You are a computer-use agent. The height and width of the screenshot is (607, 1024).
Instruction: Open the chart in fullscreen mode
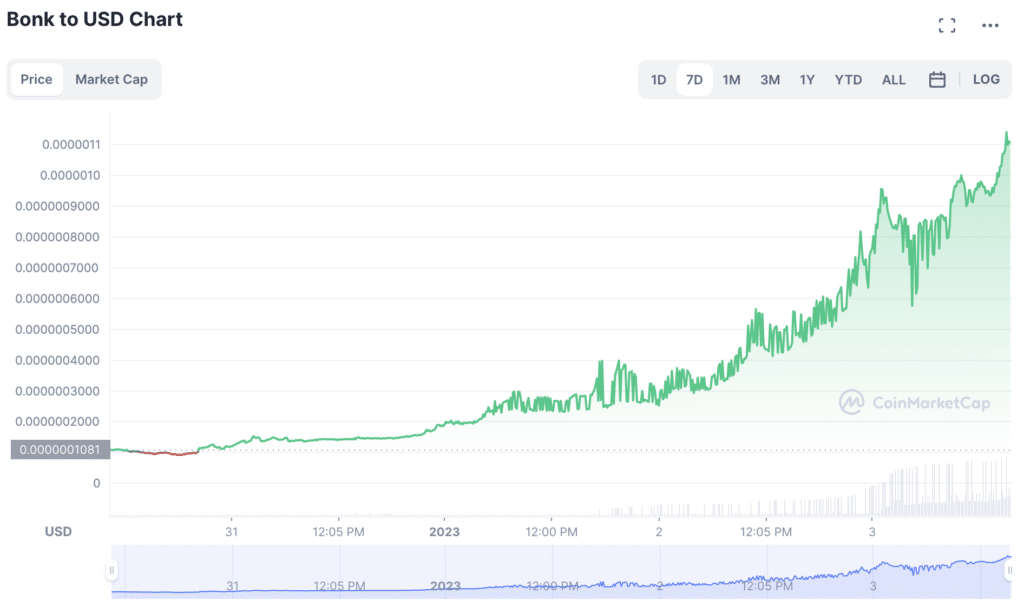click(946, 25)
